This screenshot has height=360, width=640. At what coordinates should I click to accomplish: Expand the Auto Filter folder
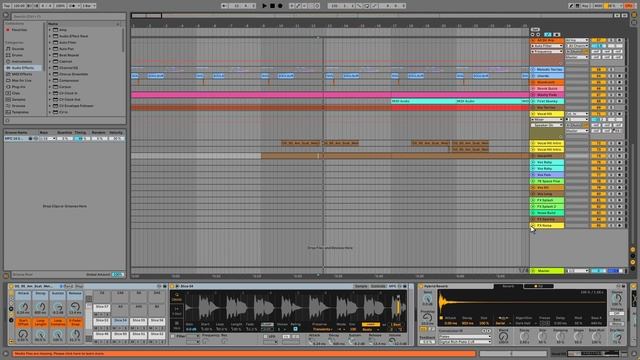click(x=50, y=42)
